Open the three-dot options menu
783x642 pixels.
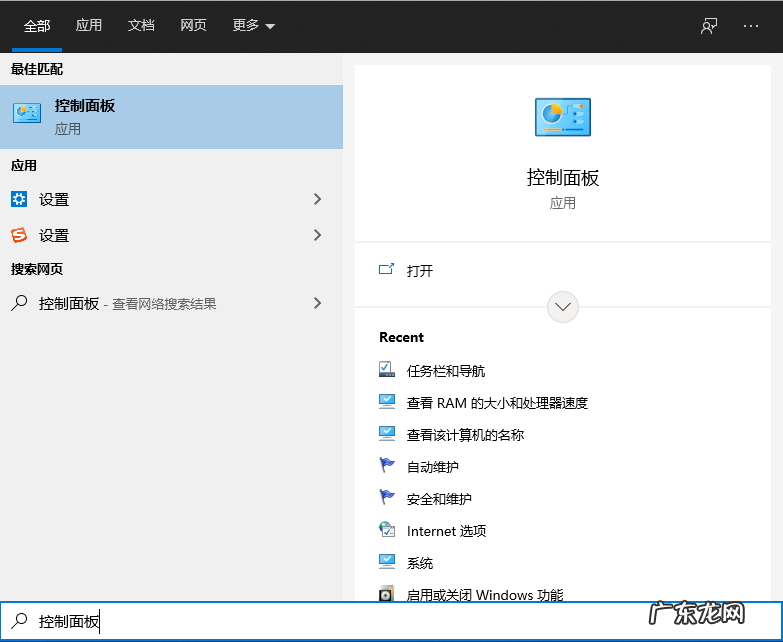click(x=751, y=26)
